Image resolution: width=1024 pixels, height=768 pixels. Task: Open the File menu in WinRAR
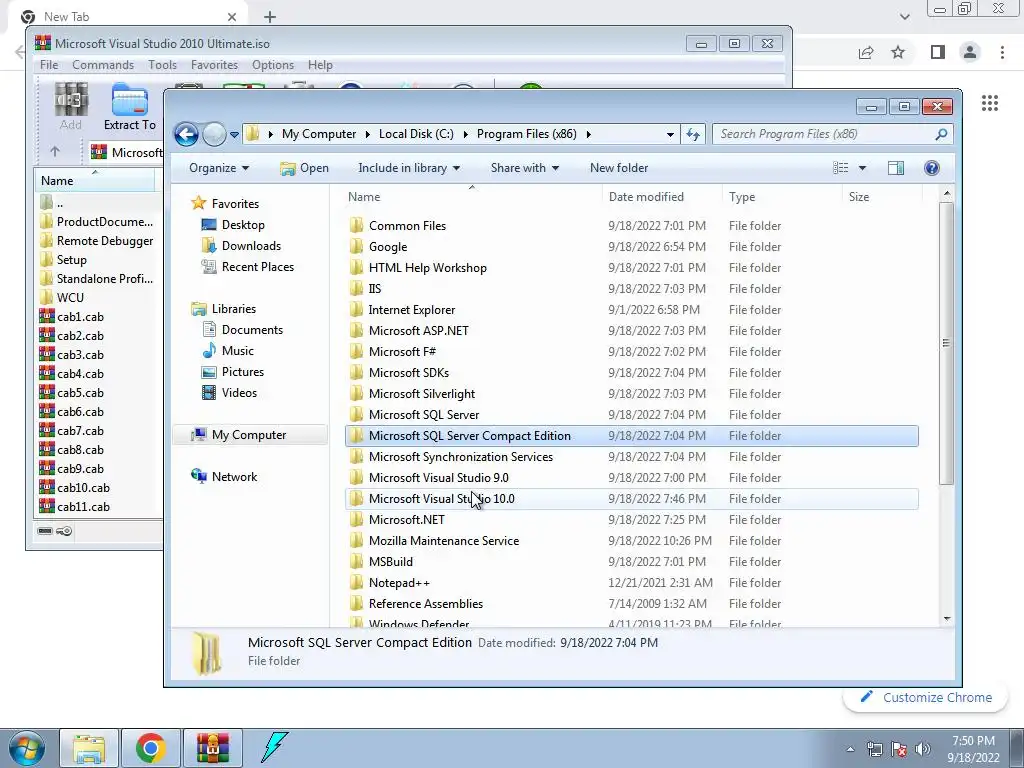[49, 65]
